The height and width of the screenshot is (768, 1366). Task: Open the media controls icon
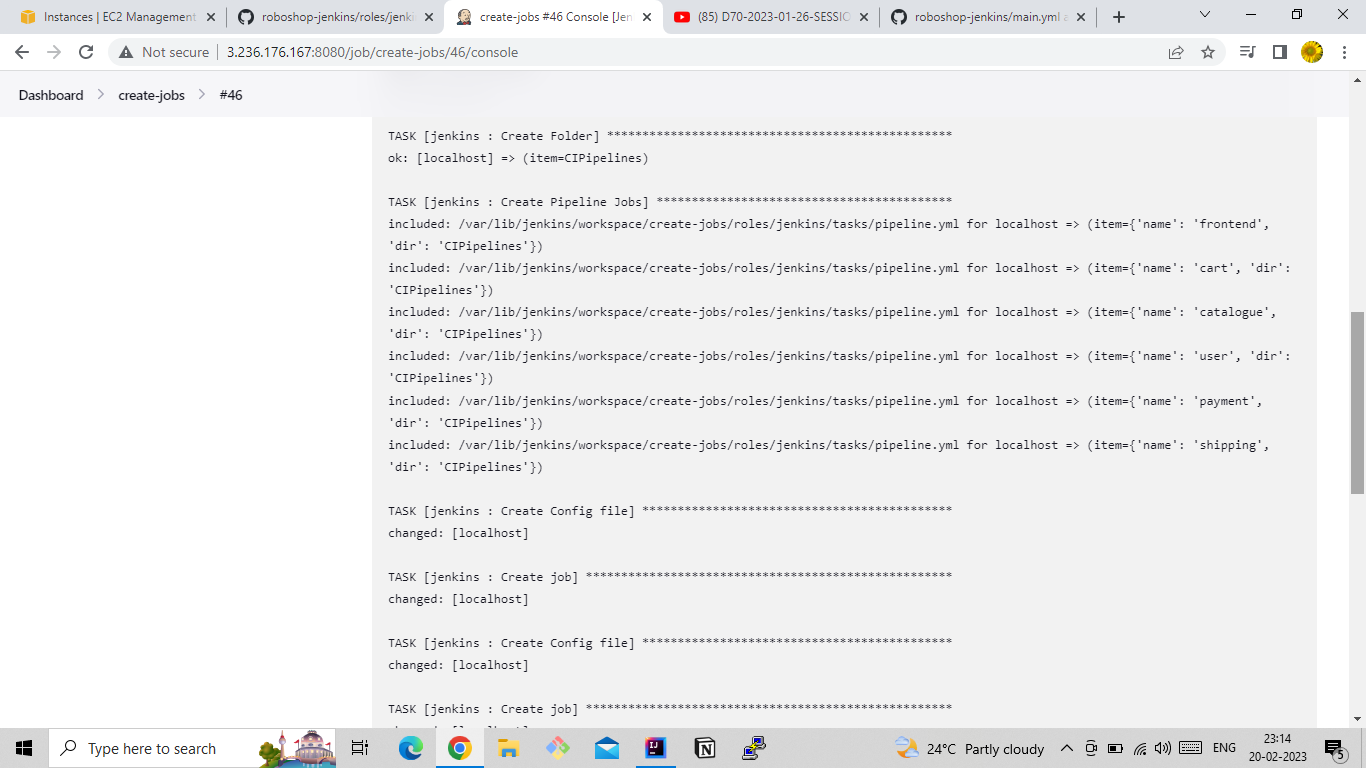[1247, 52]
